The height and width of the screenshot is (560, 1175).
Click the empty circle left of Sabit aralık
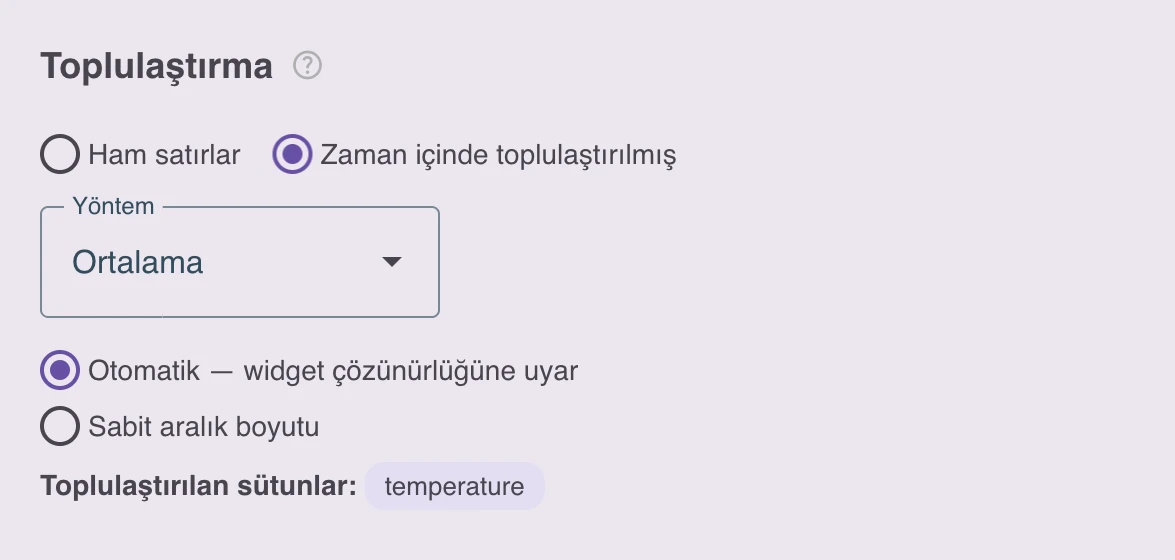click(x=60, y=426)
